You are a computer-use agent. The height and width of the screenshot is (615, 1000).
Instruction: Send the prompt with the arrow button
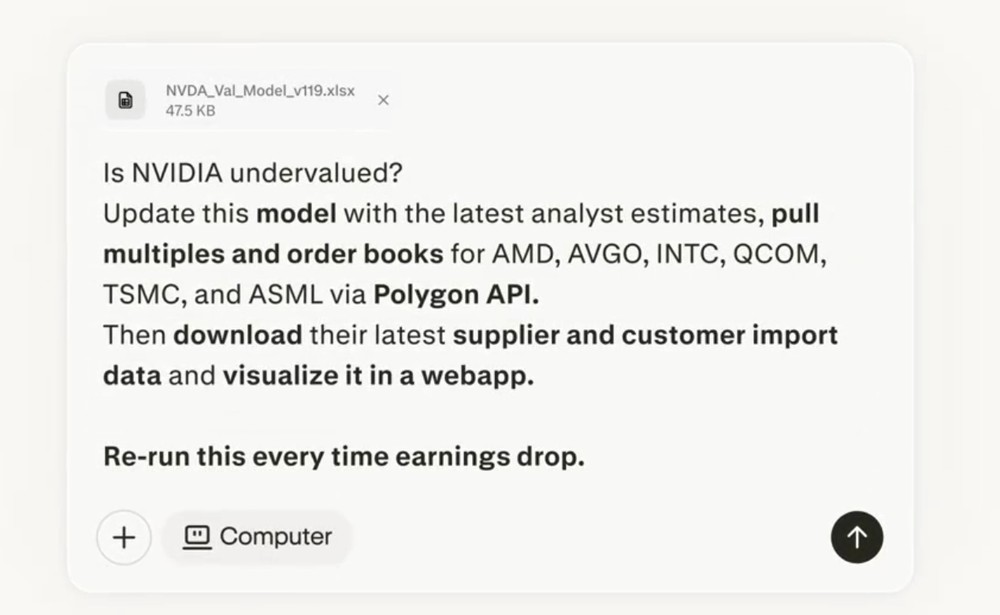coord(857,537)
